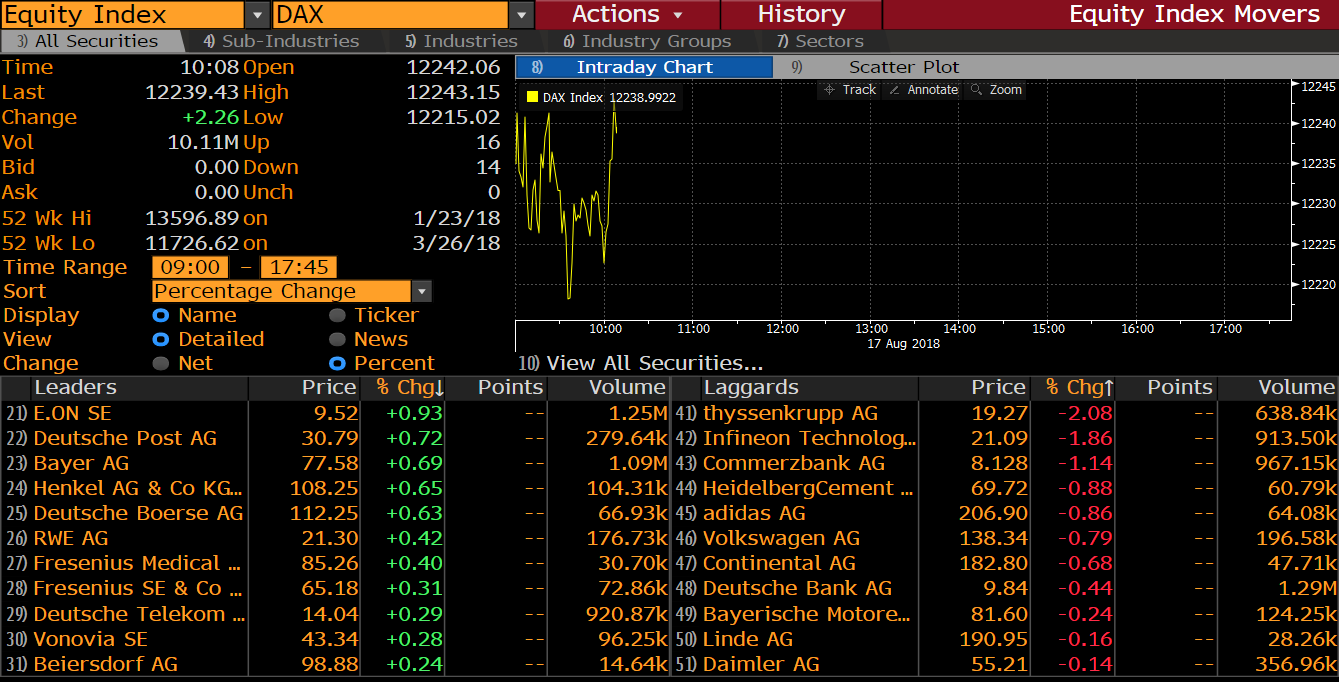This screenshot has height=682, width=1339.
Task: Expand the DAX index dropdown
Action: [521, 15]
